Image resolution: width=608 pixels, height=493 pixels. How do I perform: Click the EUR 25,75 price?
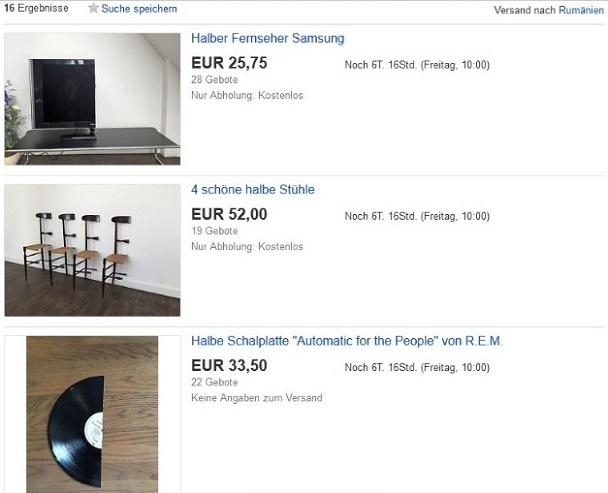point(229,63)
